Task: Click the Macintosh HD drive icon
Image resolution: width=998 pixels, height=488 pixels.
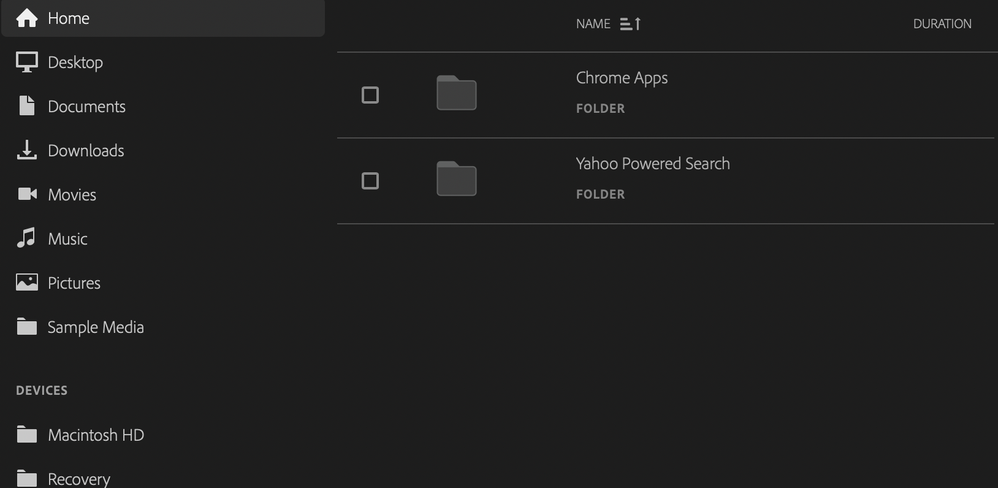Action: point(27,435)
